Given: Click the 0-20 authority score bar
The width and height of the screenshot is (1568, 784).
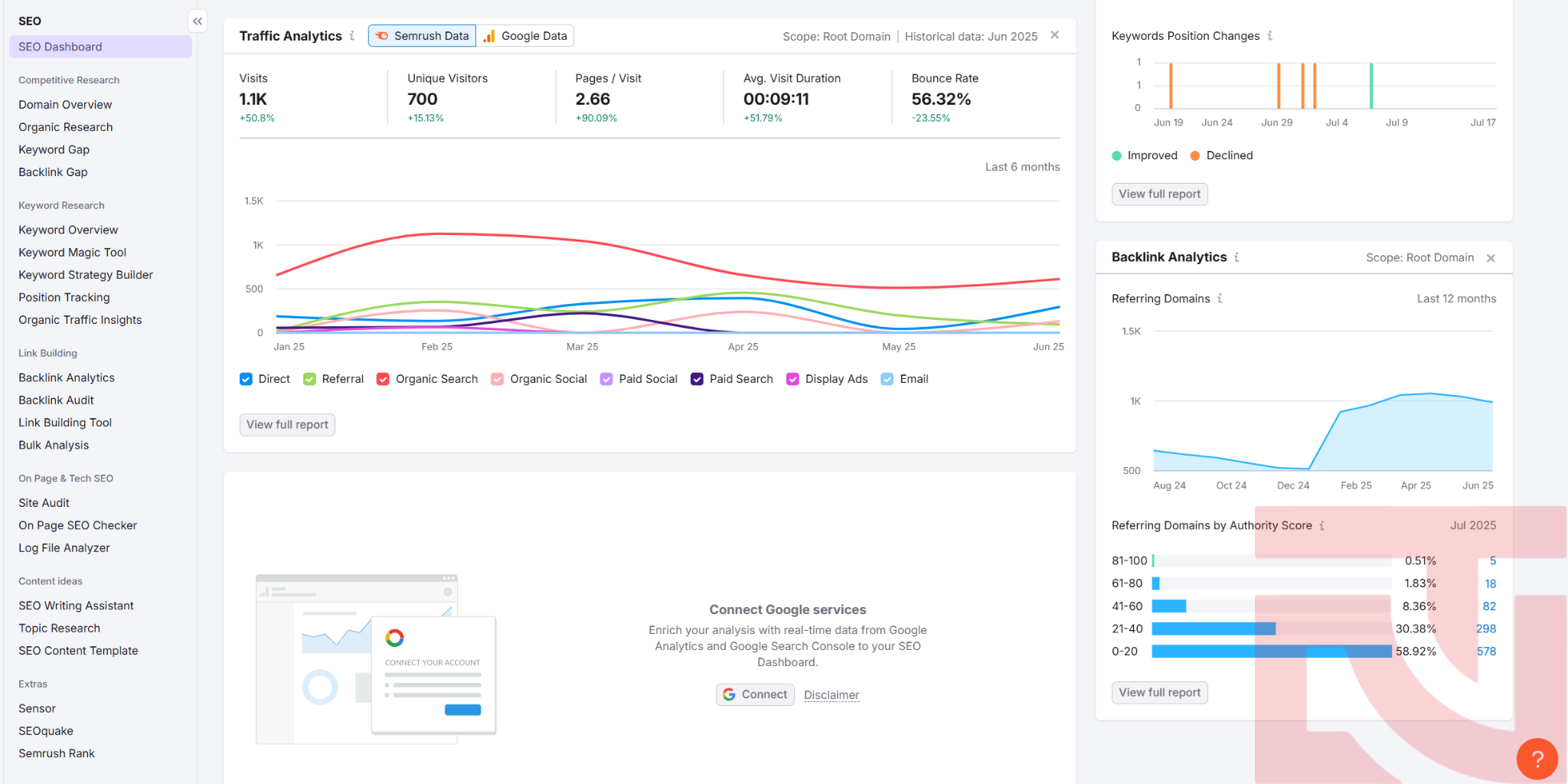Looking at the screenshot, I should tap(1272, 652).
